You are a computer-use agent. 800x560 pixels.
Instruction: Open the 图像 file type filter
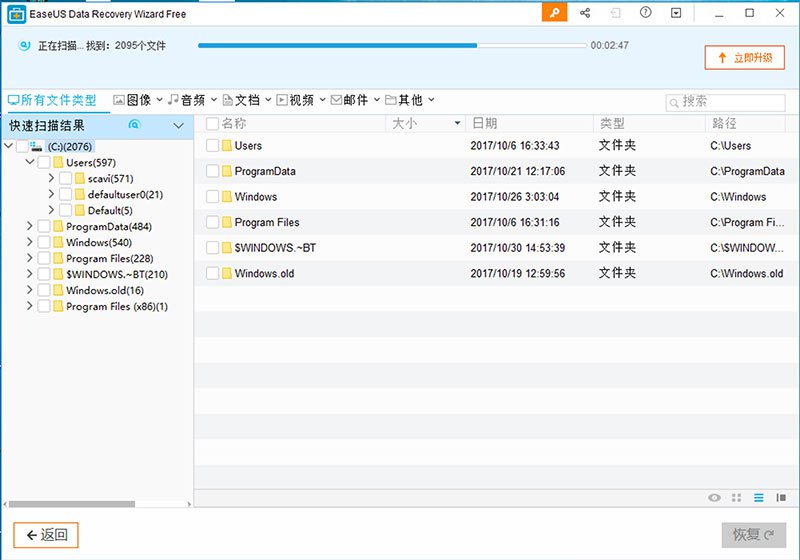click(x=138, y=100)
